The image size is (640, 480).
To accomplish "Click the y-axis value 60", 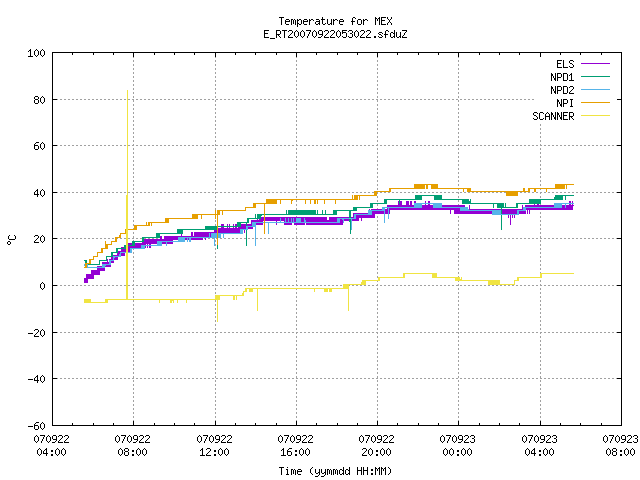I will click(x=40, y=146).
